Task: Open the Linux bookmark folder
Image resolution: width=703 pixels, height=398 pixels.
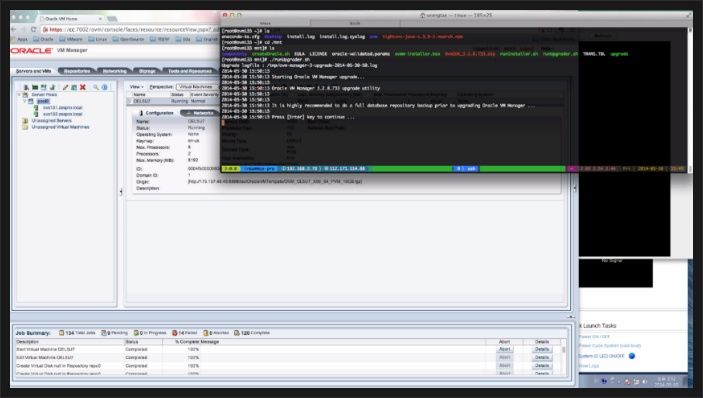Action: click(97, 39)
